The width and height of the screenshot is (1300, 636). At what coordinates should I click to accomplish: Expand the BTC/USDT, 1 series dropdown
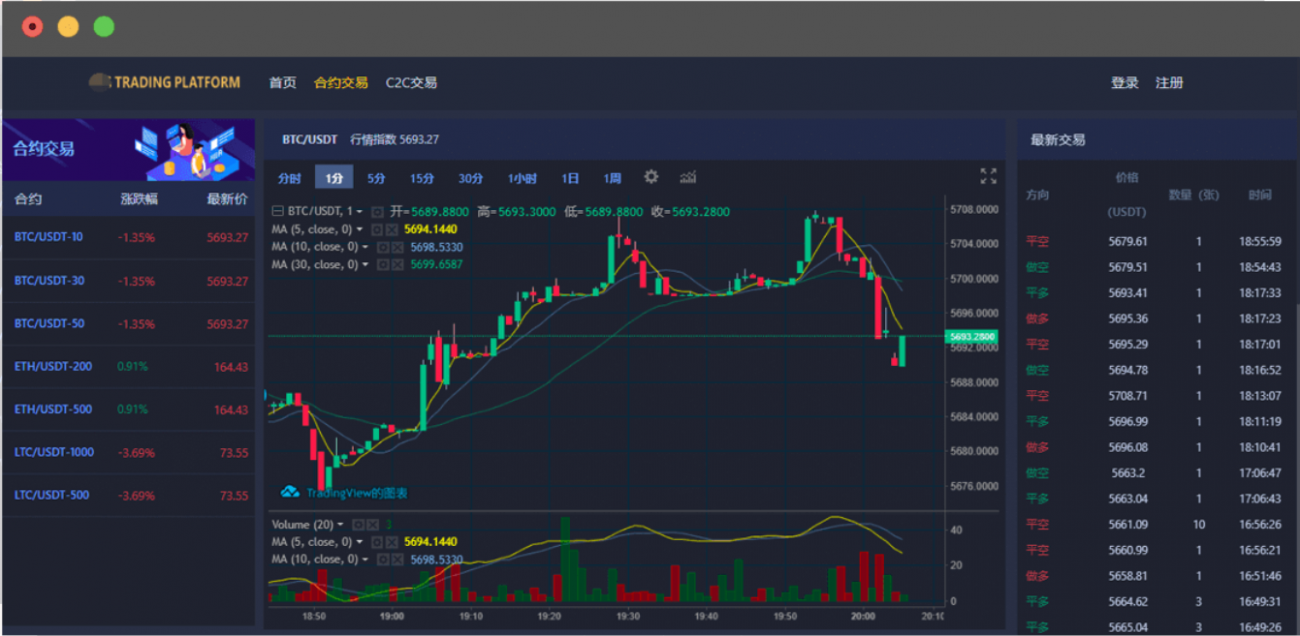(x=359, y=212)
